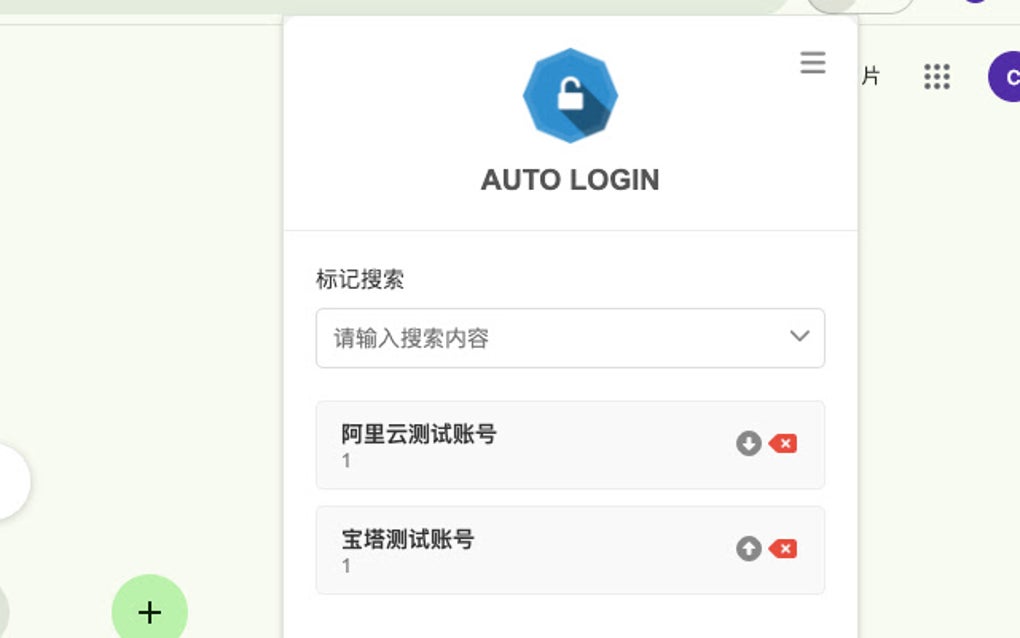
Task: Open the search suggestions dropdown
Action: point(798,337)
